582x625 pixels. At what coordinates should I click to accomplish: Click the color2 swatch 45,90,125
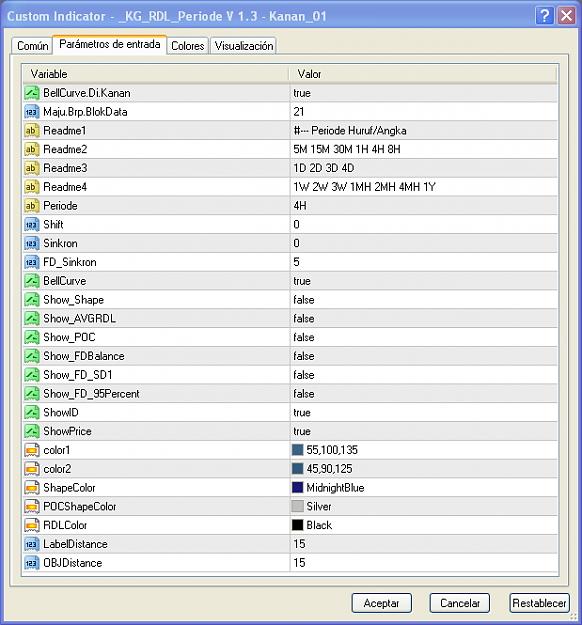(297, 469)
